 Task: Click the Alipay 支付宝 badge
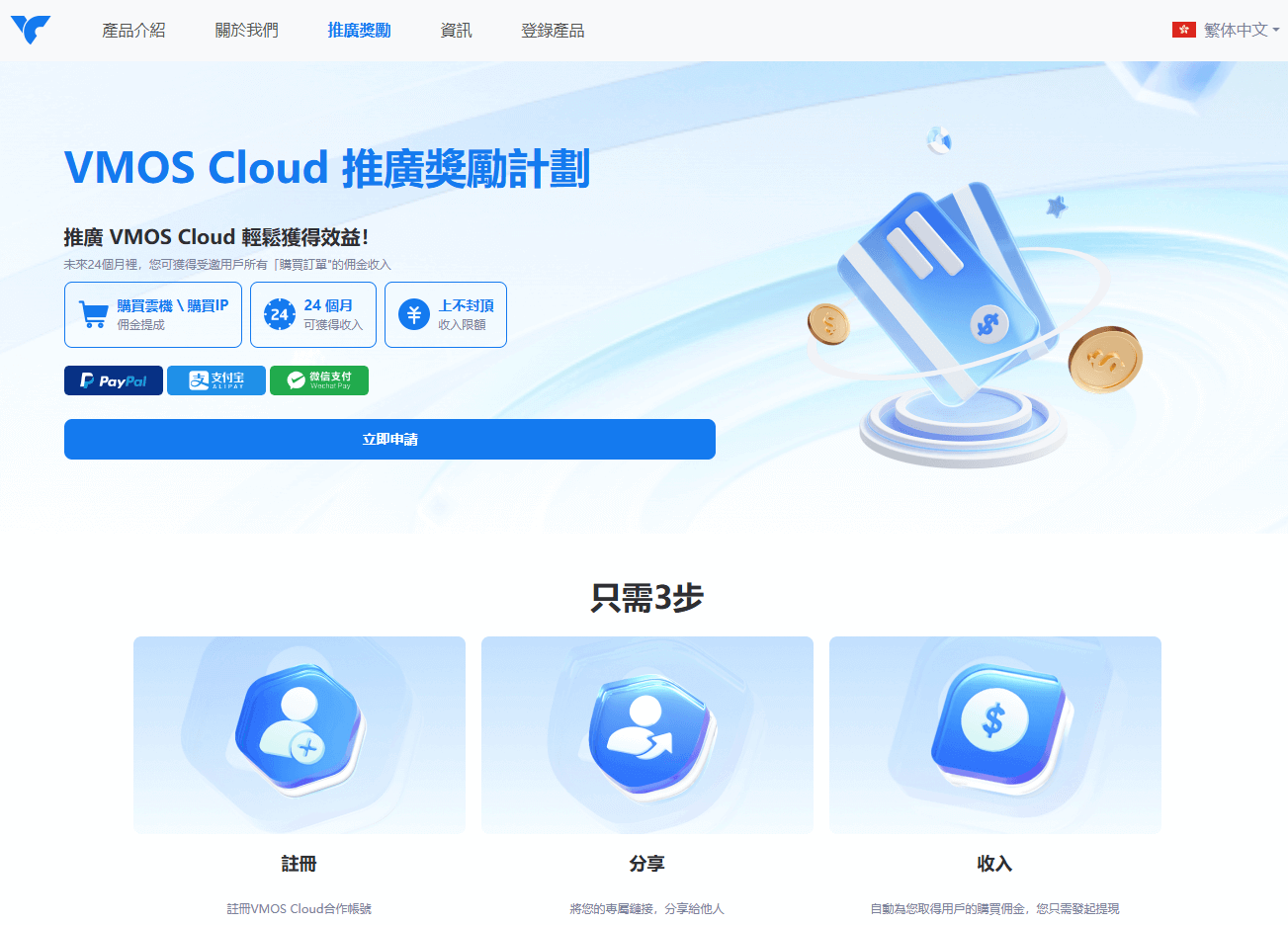point(216,380)
